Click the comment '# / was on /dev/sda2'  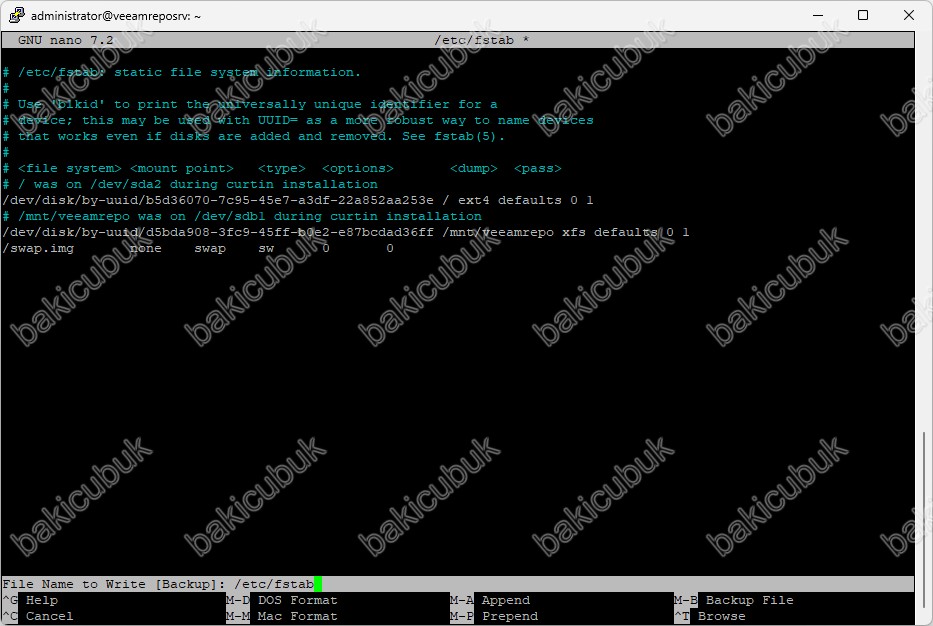[x=190, y=184]
